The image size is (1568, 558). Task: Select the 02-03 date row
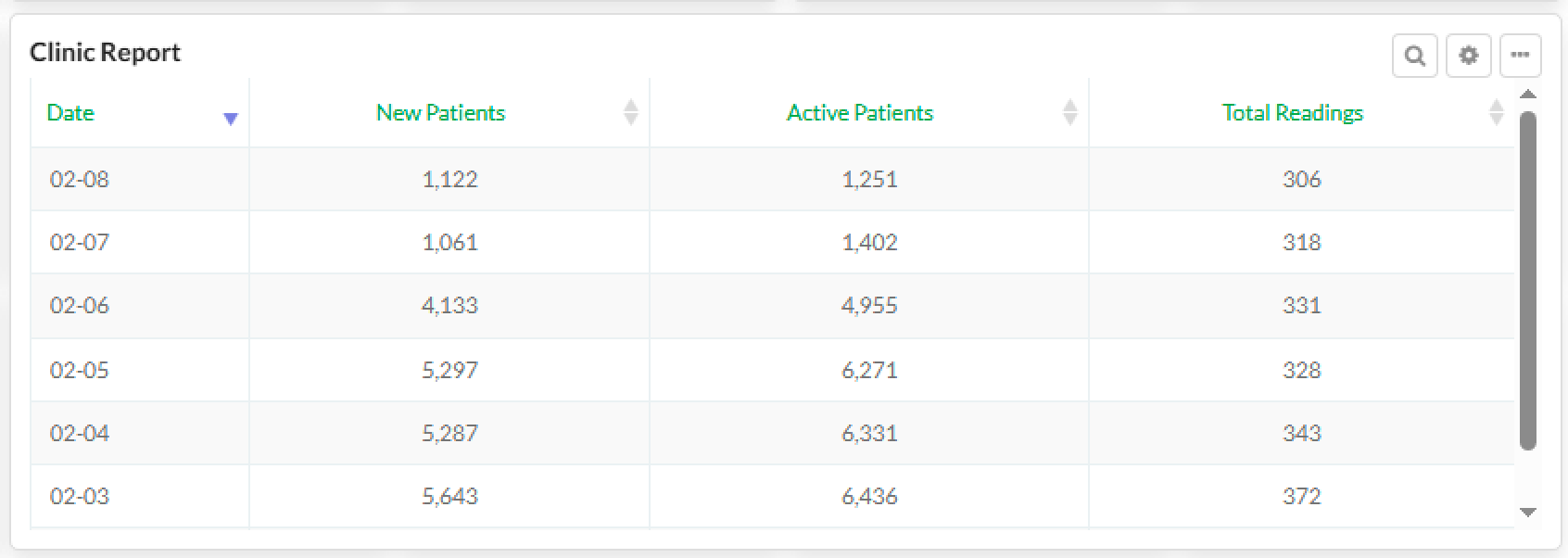pyautogui.click(x=80, y=496)
